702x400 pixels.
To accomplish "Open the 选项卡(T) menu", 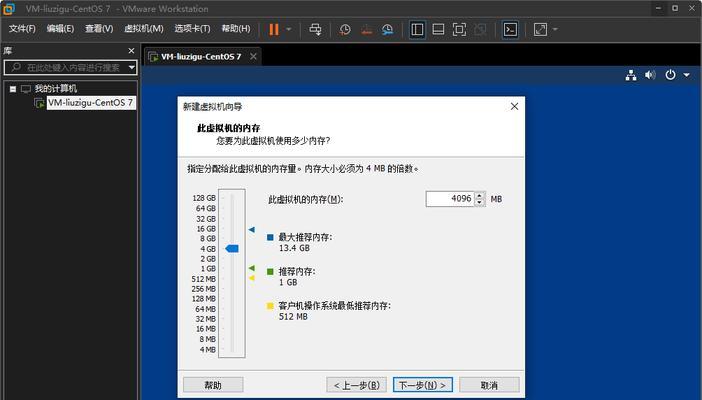I will (192, 29).
